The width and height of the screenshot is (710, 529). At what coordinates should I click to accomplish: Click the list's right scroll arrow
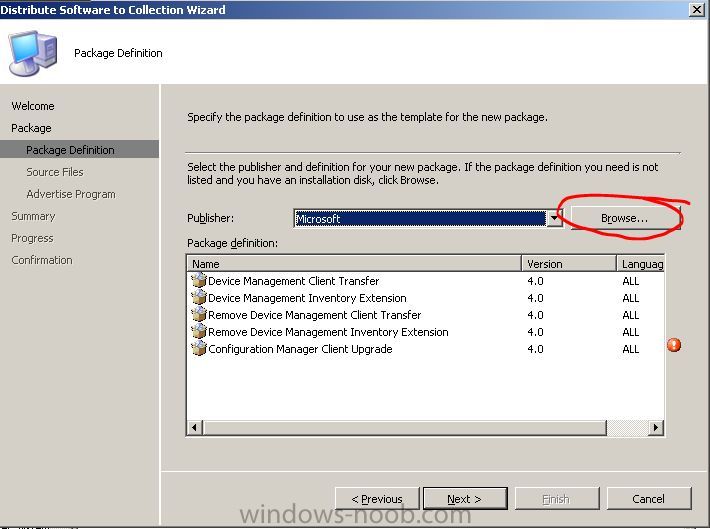pos(656,427)
